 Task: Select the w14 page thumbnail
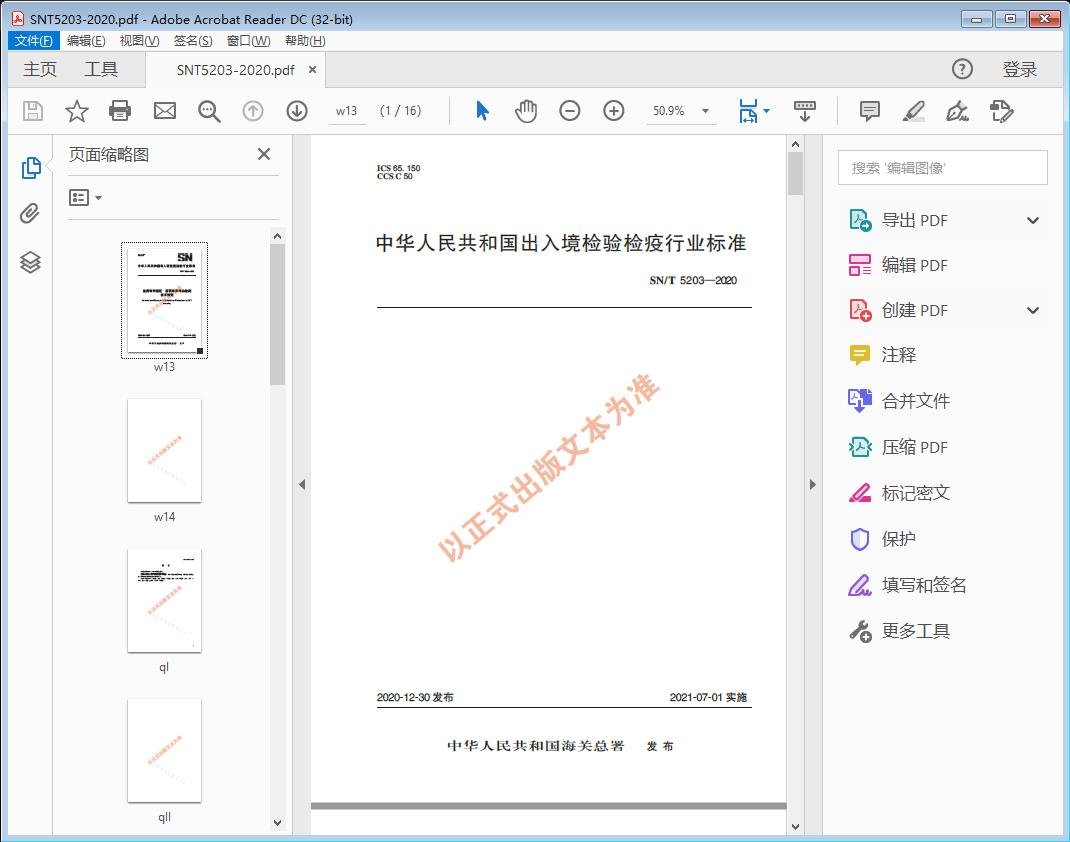click(x=164, y=451)
